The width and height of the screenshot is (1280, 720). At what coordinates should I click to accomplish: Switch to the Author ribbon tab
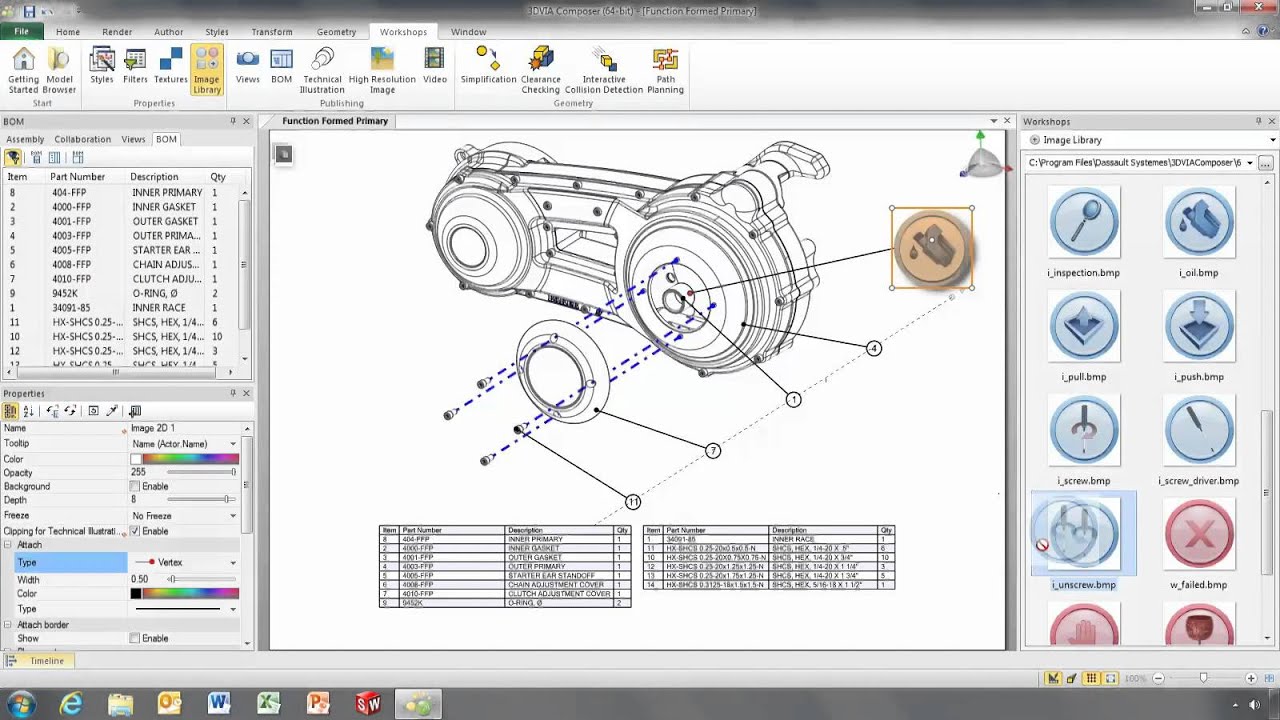tap(168, 32)
